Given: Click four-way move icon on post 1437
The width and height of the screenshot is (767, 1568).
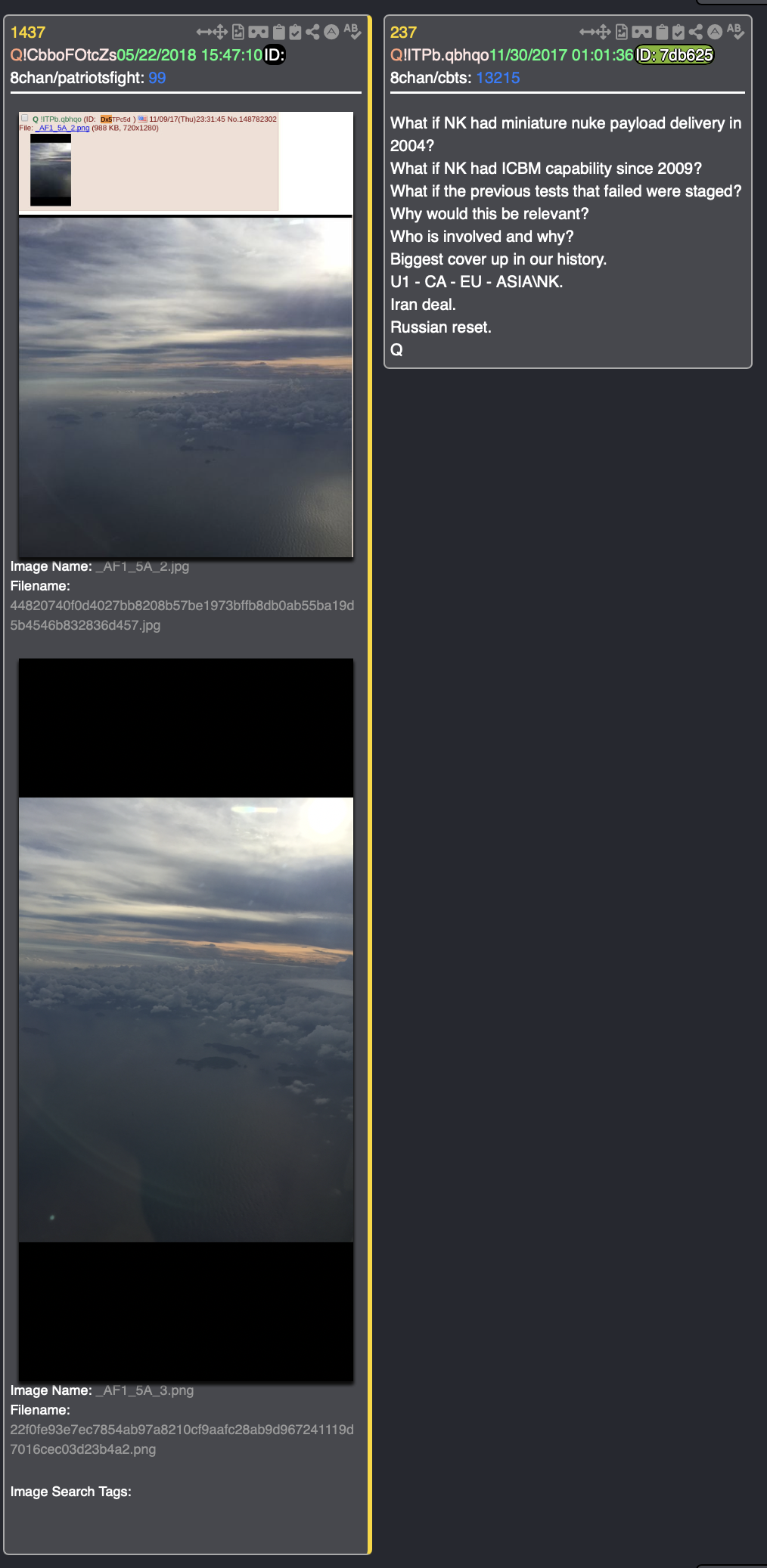Looking at the screenshot, I should pyautogui.click(x=220, y=32).
